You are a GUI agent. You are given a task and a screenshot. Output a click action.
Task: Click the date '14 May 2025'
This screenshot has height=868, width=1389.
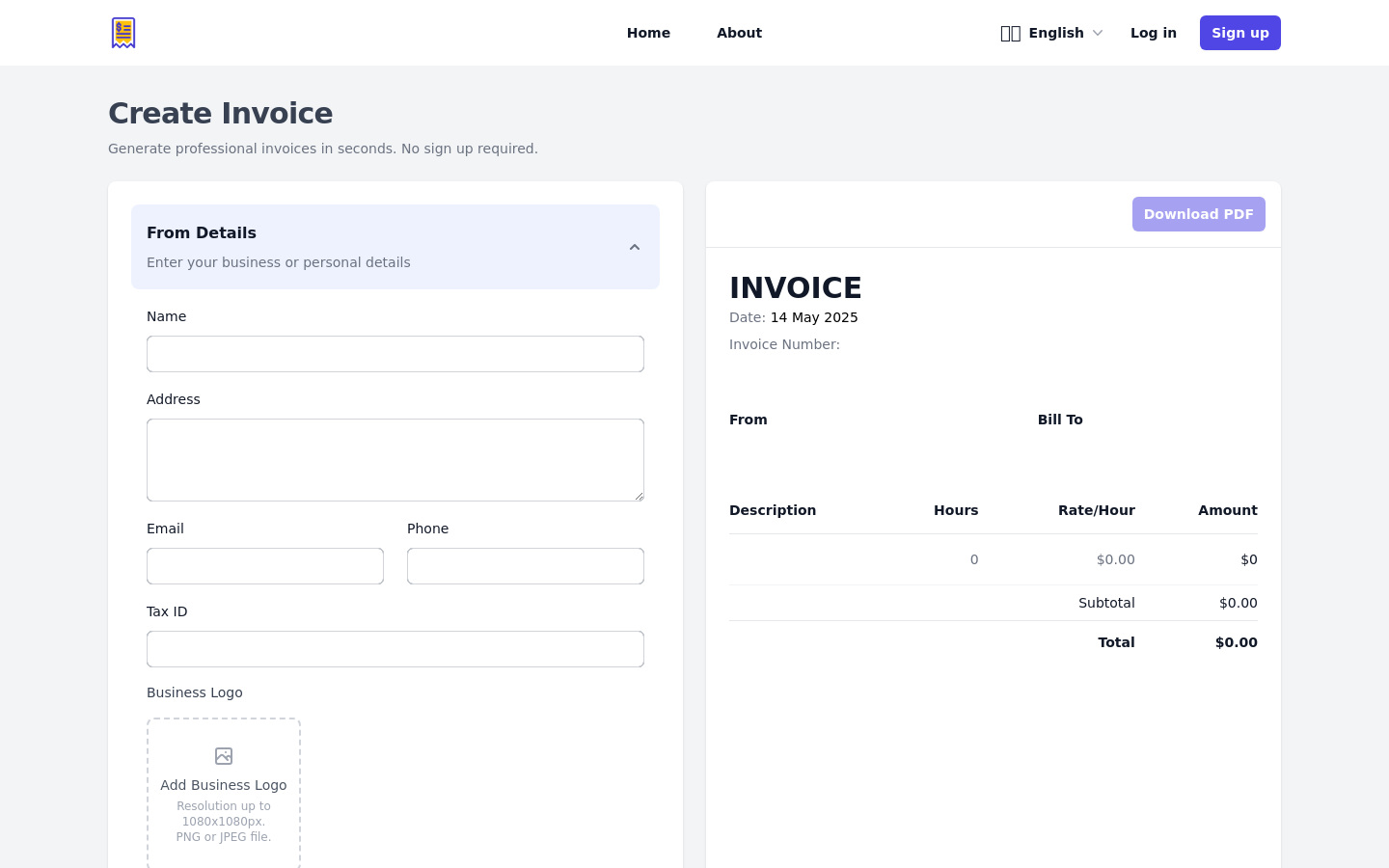pos(814,317)
